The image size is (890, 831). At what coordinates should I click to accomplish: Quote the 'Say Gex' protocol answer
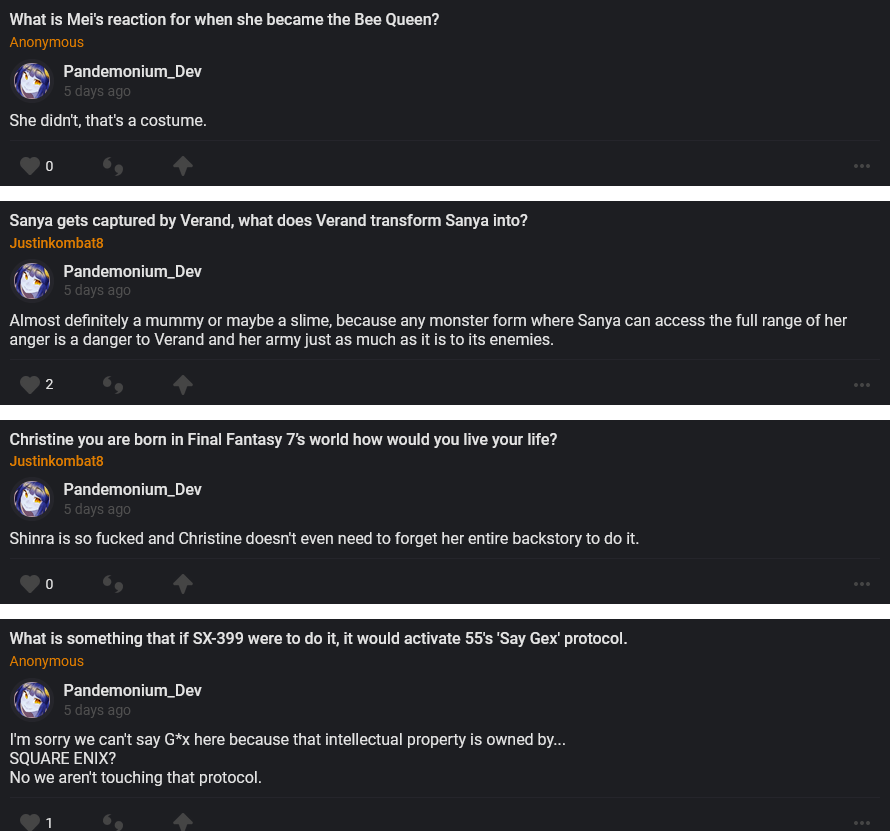[x=113, y=822]
